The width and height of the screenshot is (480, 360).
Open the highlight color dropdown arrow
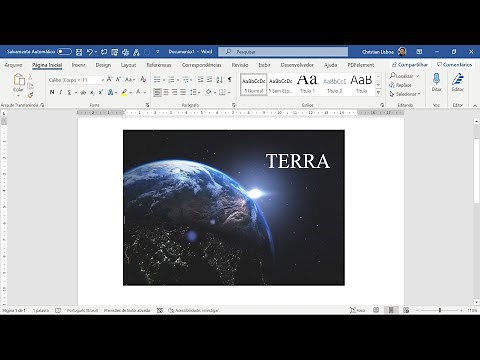pyautogui.click(x=130, y=93)
